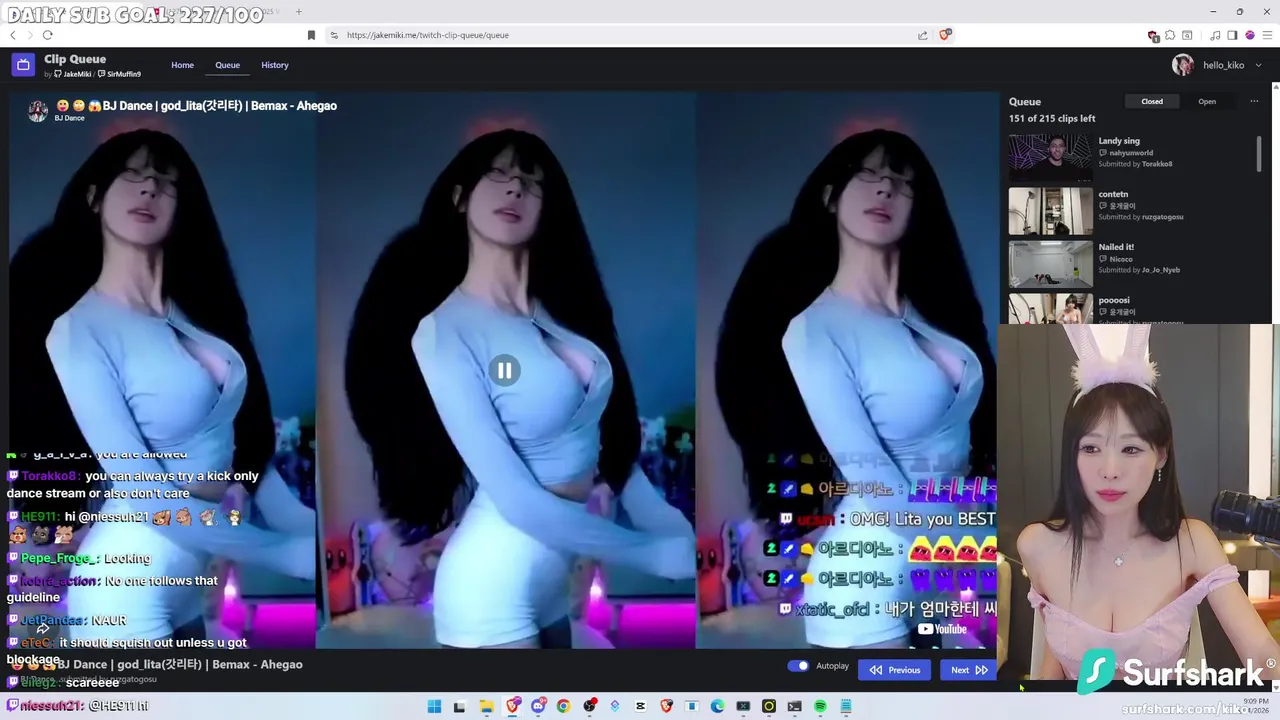Reload the page with refresh icon

point(47,35)
